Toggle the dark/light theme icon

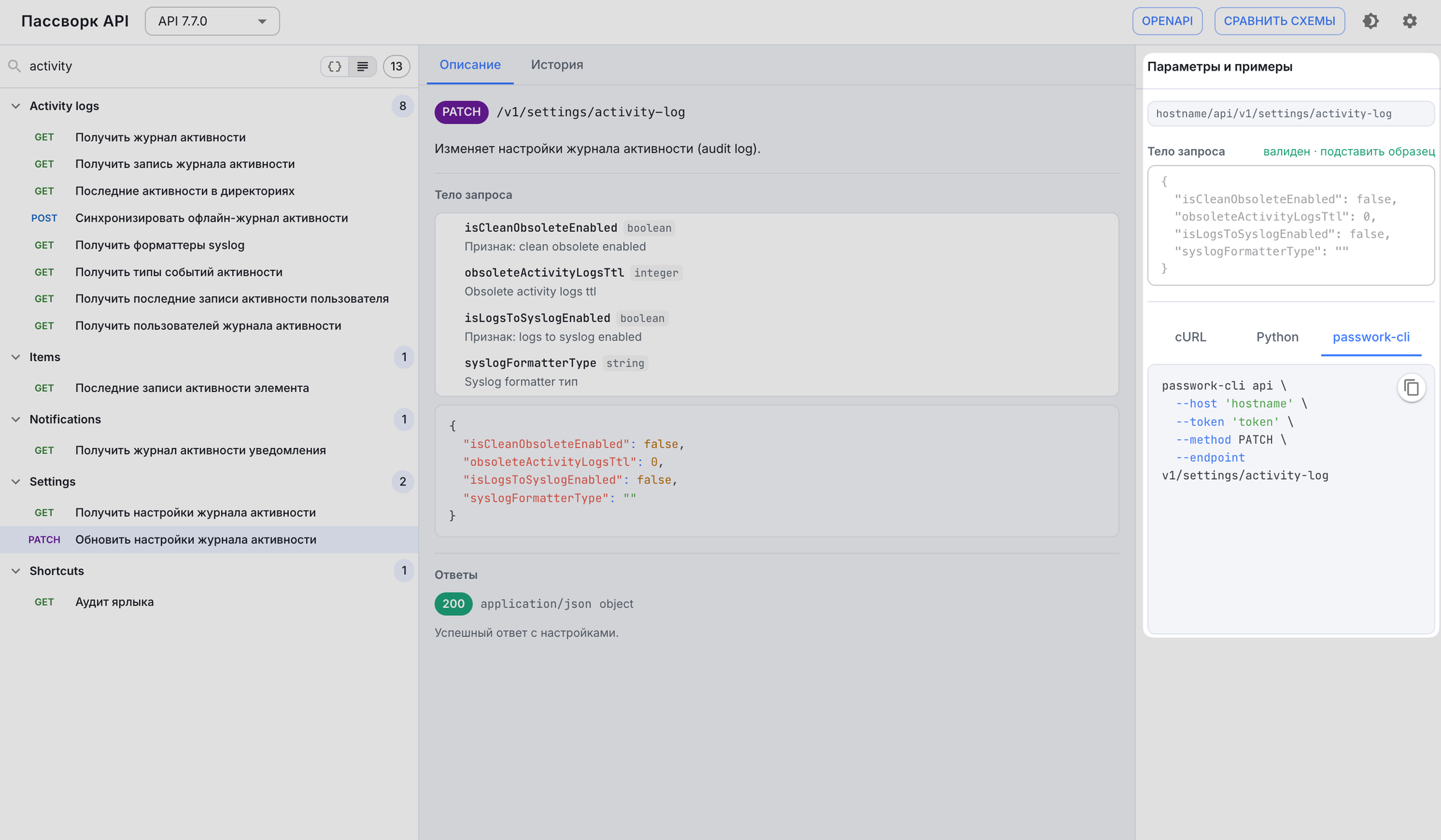click(x=1370, y=21)
